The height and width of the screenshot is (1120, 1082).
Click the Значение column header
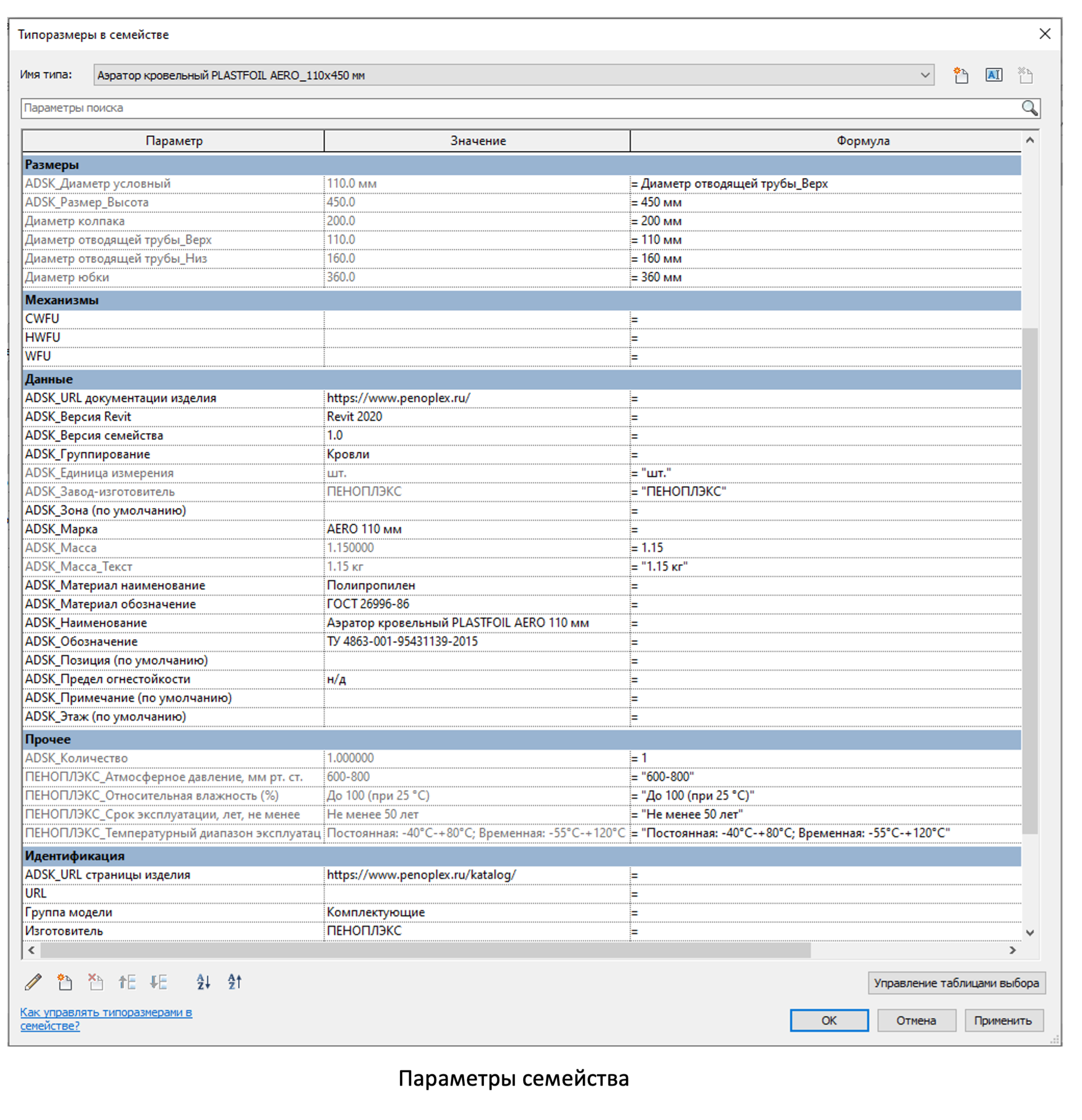477,141
